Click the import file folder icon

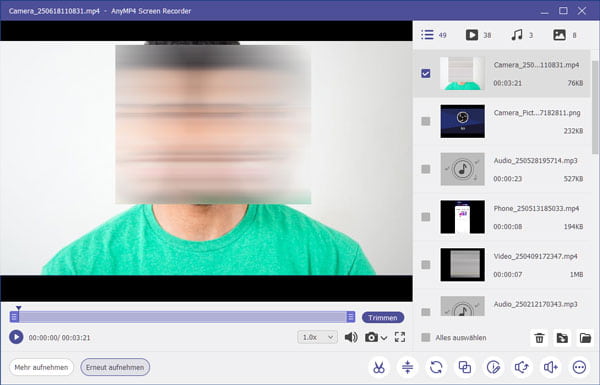pyautogui.click(x=562, y=338)
